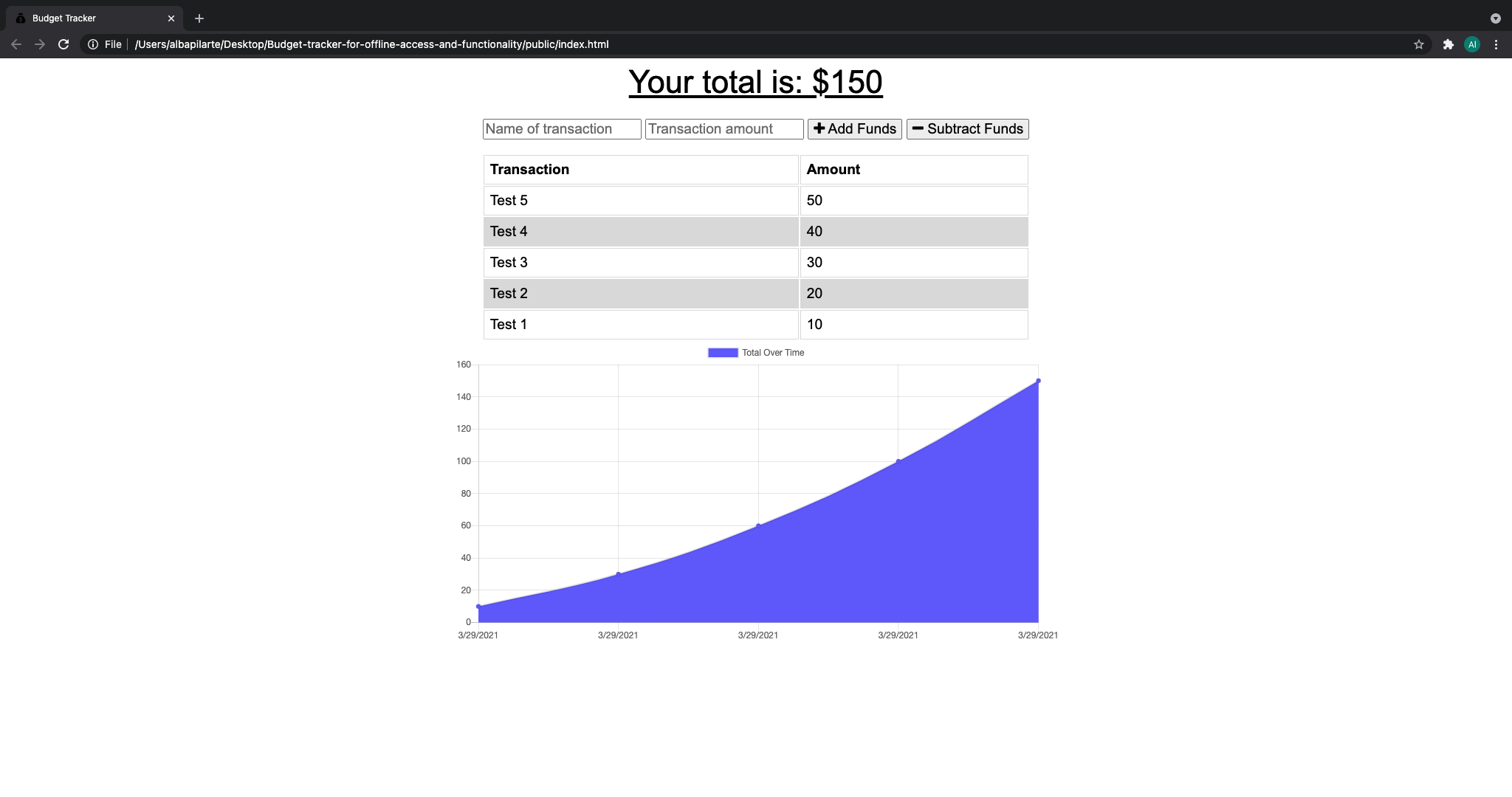
Task: Click the amount cell showing 10
Action: [914, 325]
